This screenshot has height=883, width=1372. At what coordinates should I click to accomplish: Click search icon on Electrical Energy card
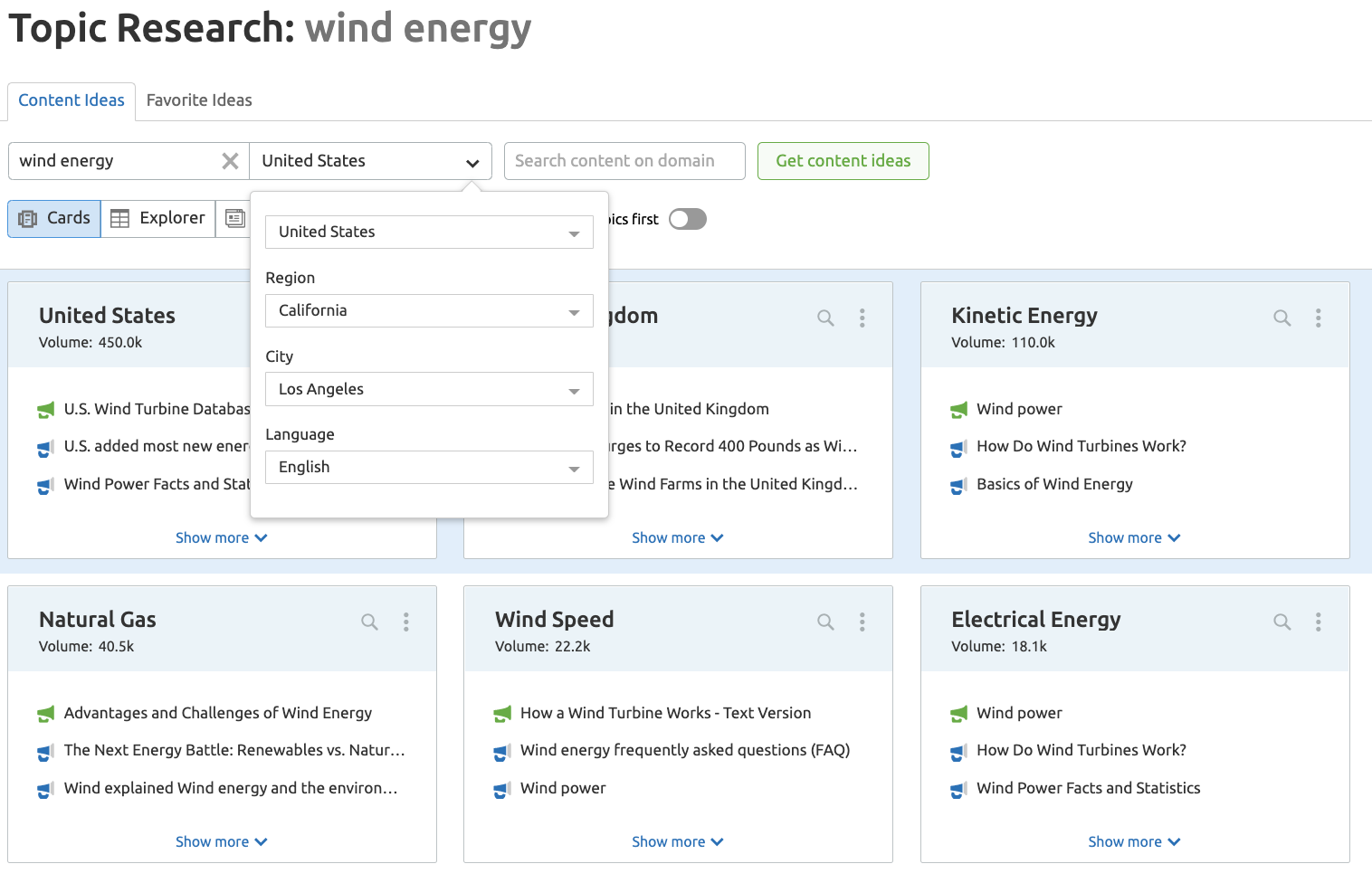coord(1281,622)
